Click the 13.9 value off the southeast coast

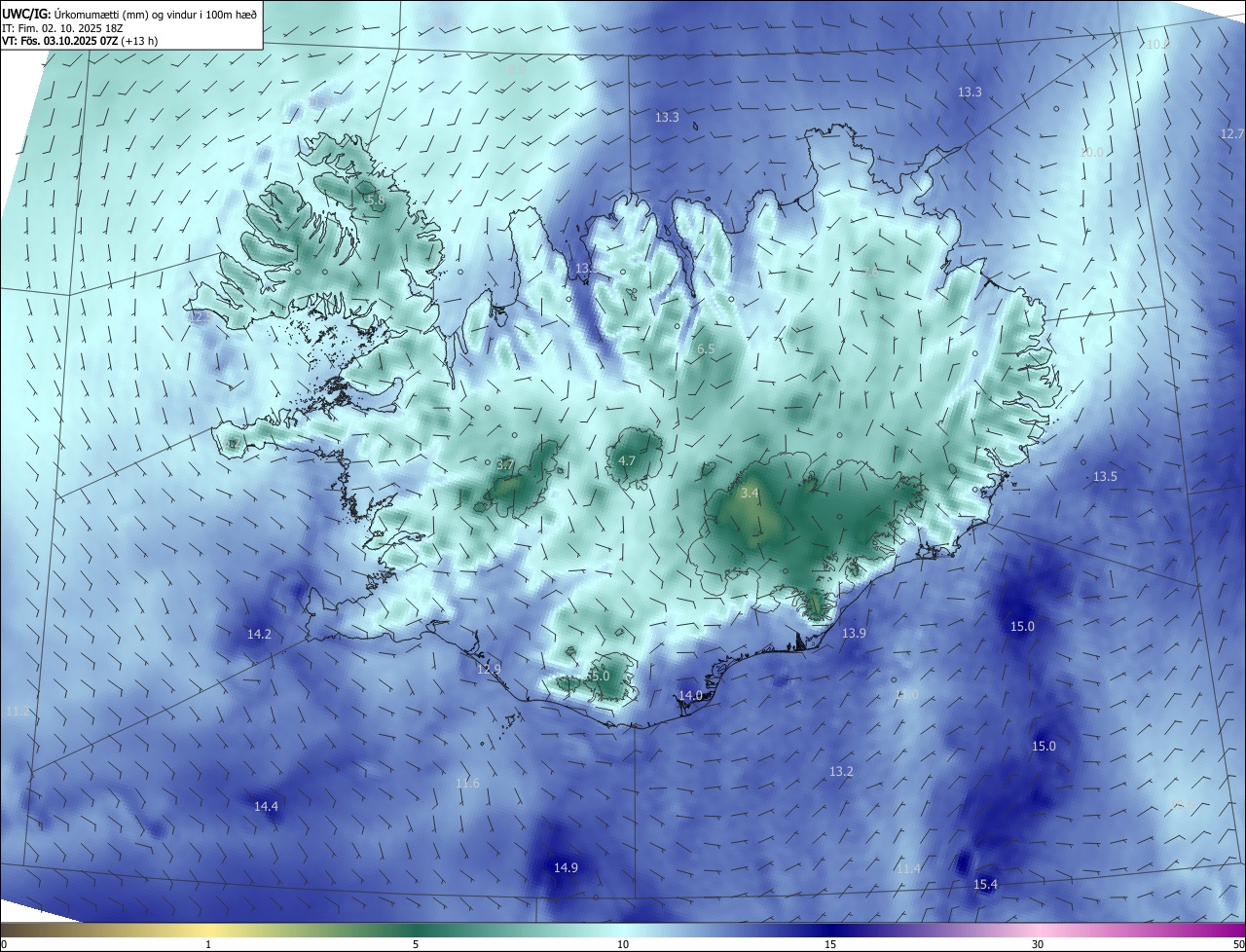coord(854,633)
